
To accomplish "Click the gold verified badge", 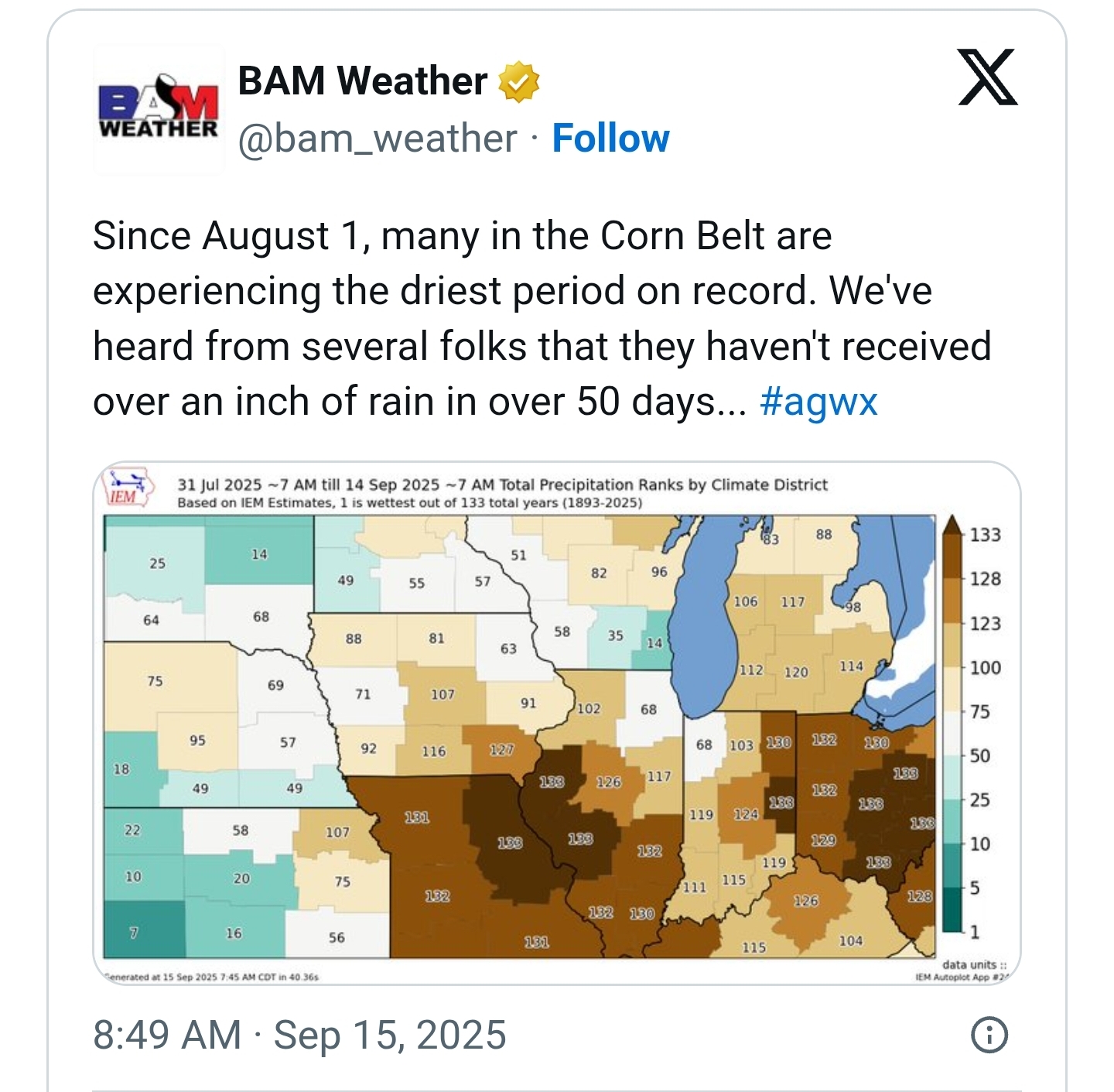I will (518, 81).
